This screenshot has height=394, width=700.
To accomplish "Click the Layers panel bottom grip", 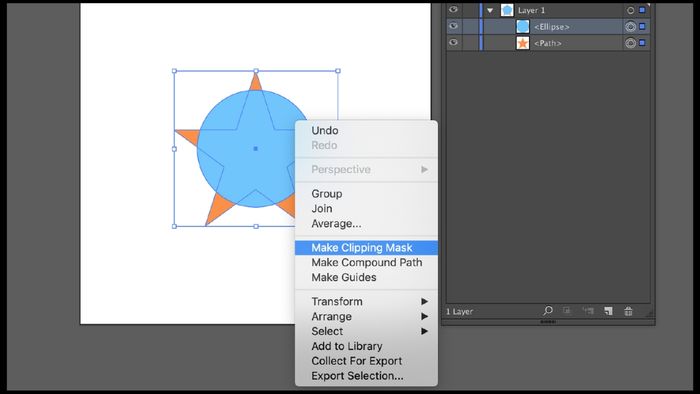I will pos(548,322).
